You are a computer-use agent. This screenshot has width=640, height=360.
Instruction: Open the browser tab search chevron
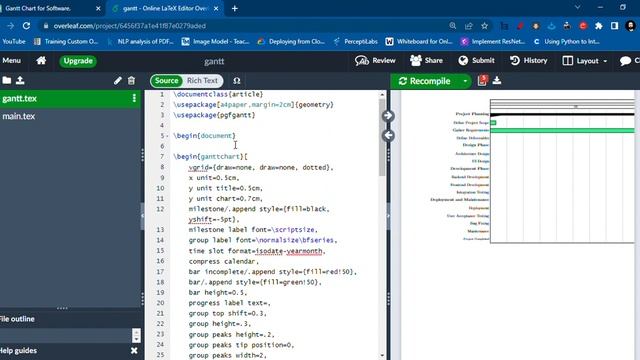coord(578,7)
